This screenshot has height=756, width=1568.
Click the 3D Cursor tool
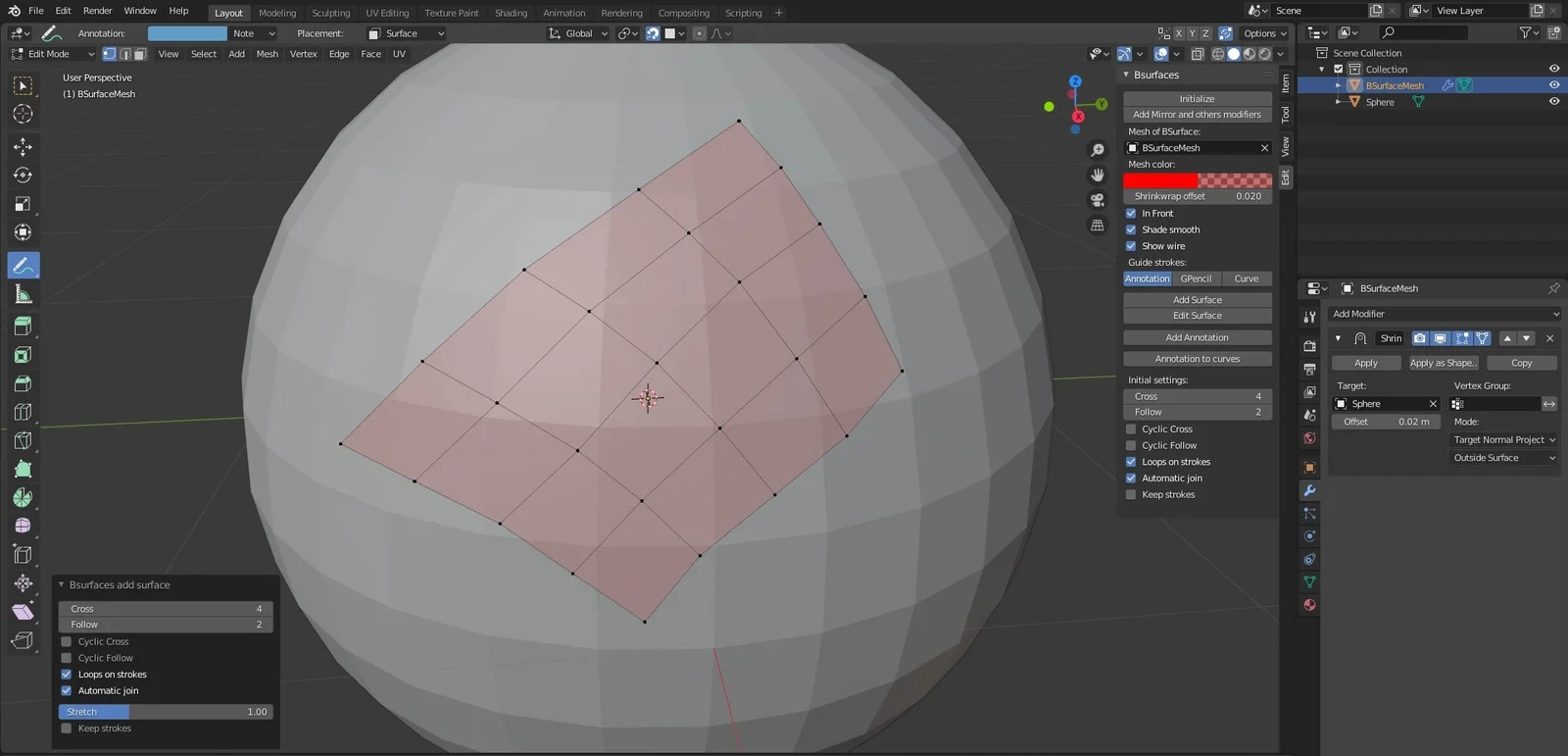(23, 115)
